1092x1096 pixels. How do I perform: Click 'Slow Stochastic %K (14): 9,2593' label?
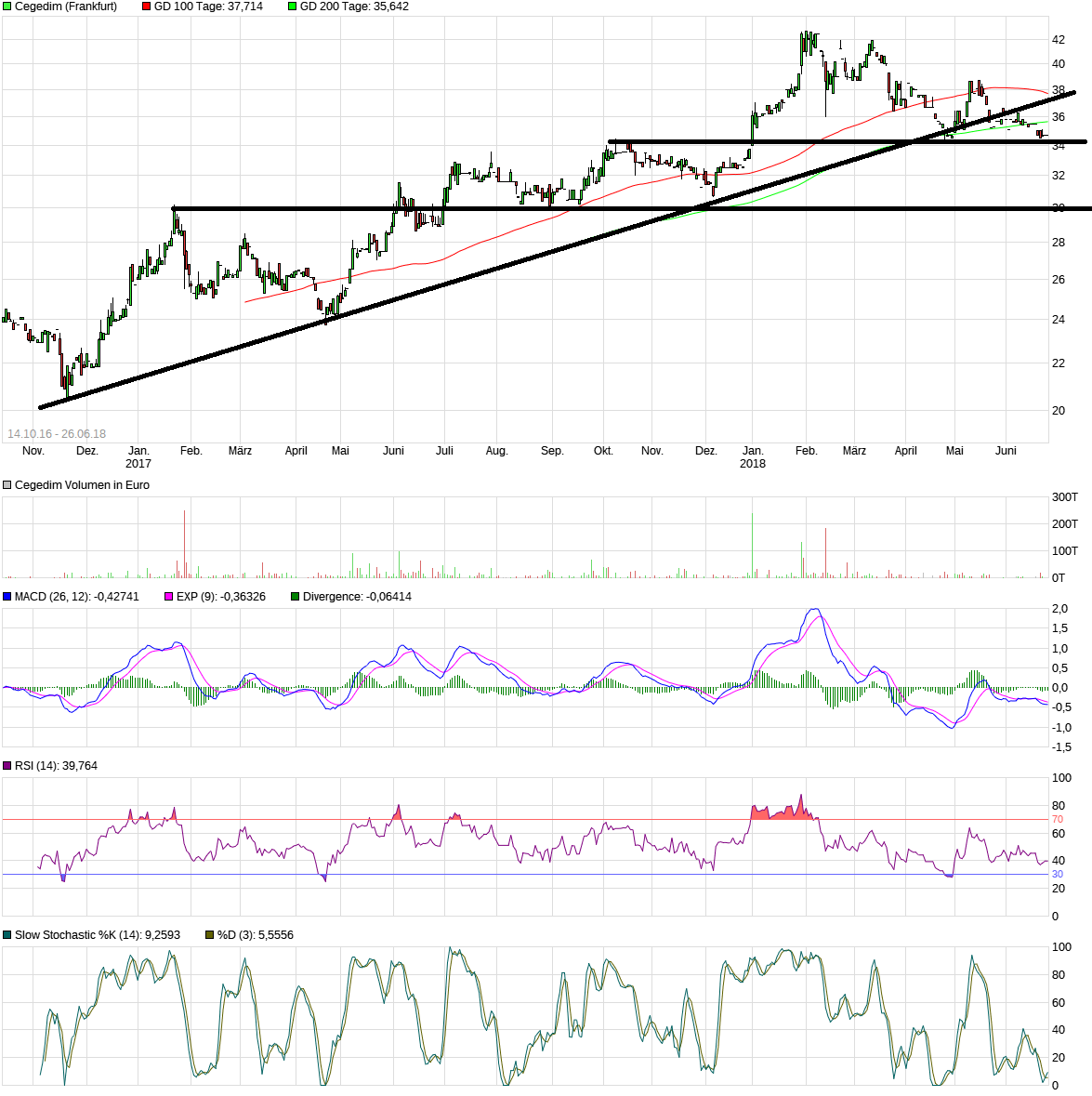pyautogui.click(x=97, y=935)
